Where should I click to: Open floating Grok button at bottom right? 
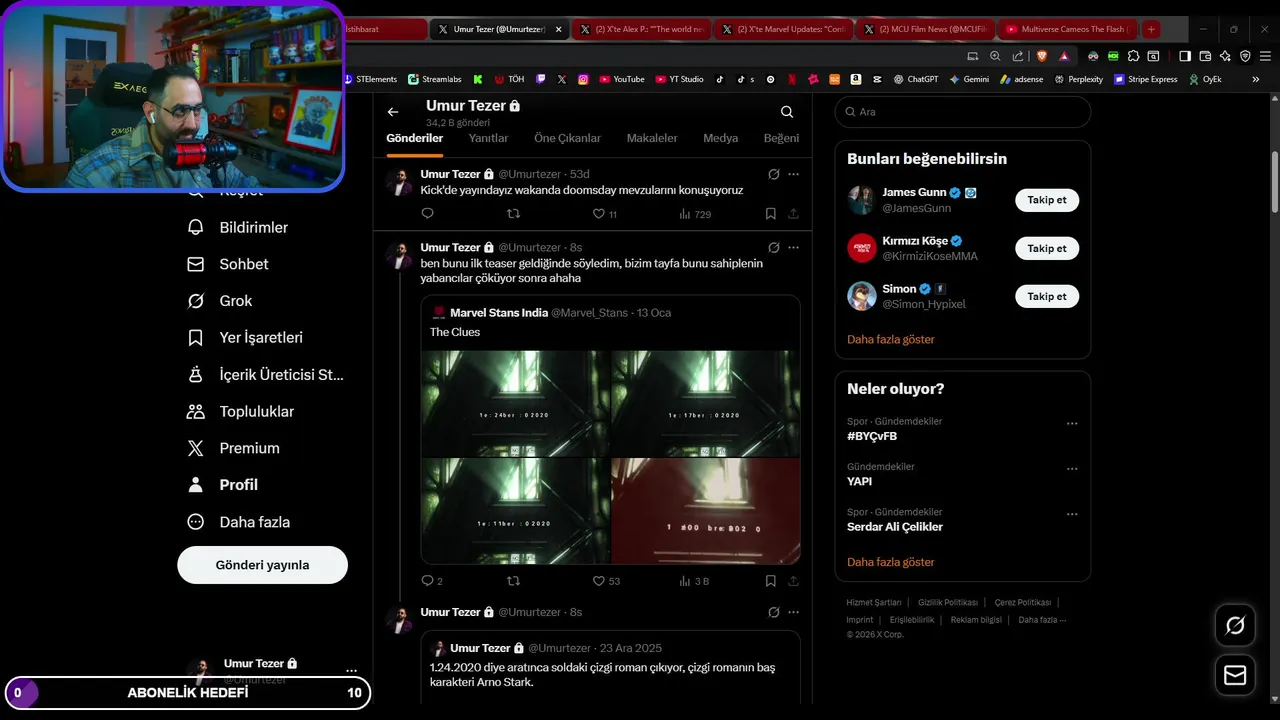[x=1235, y=626]
